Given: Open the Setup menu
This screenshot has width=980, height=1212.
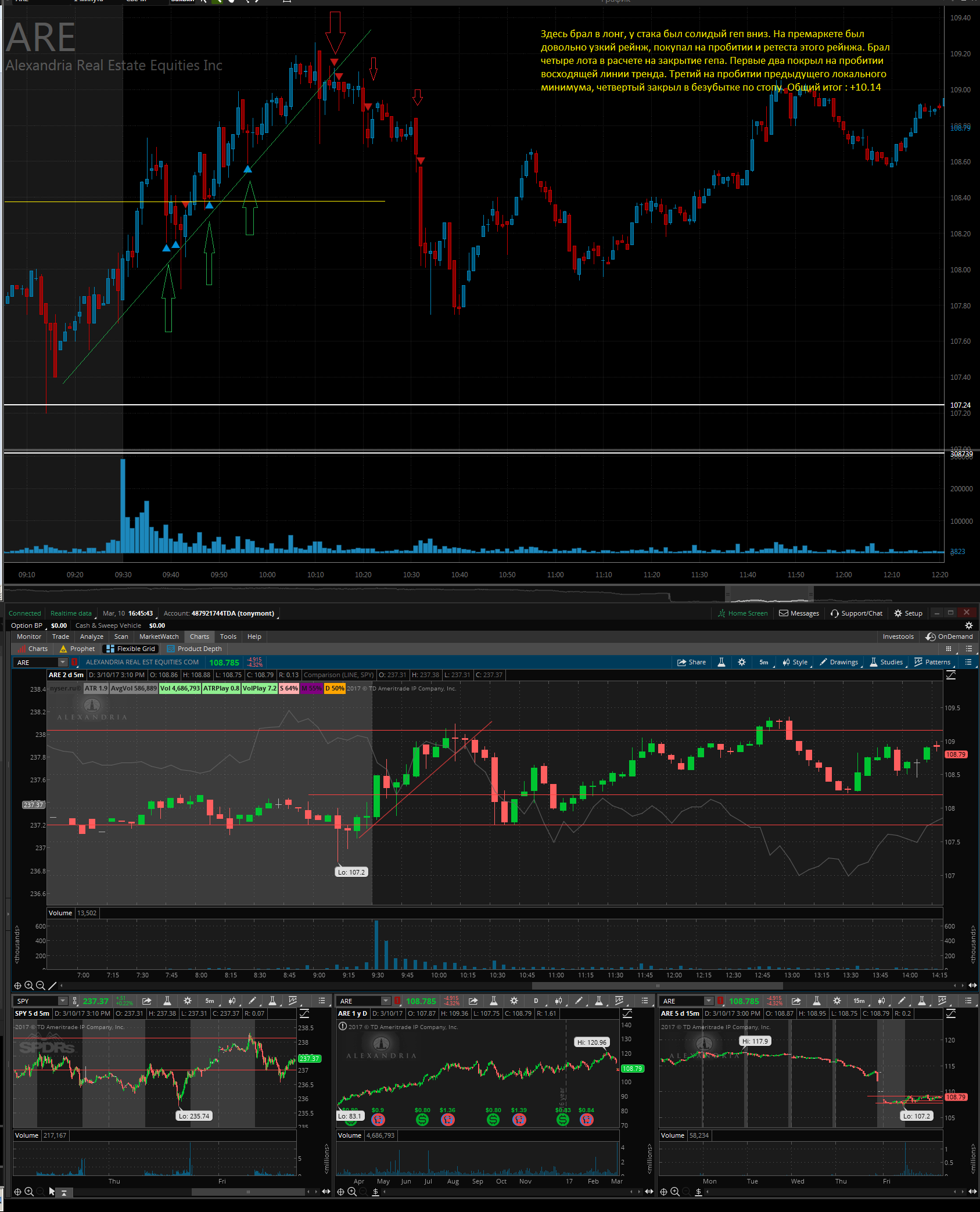Looking at the screenshot, I should click(x=908, y=613).
